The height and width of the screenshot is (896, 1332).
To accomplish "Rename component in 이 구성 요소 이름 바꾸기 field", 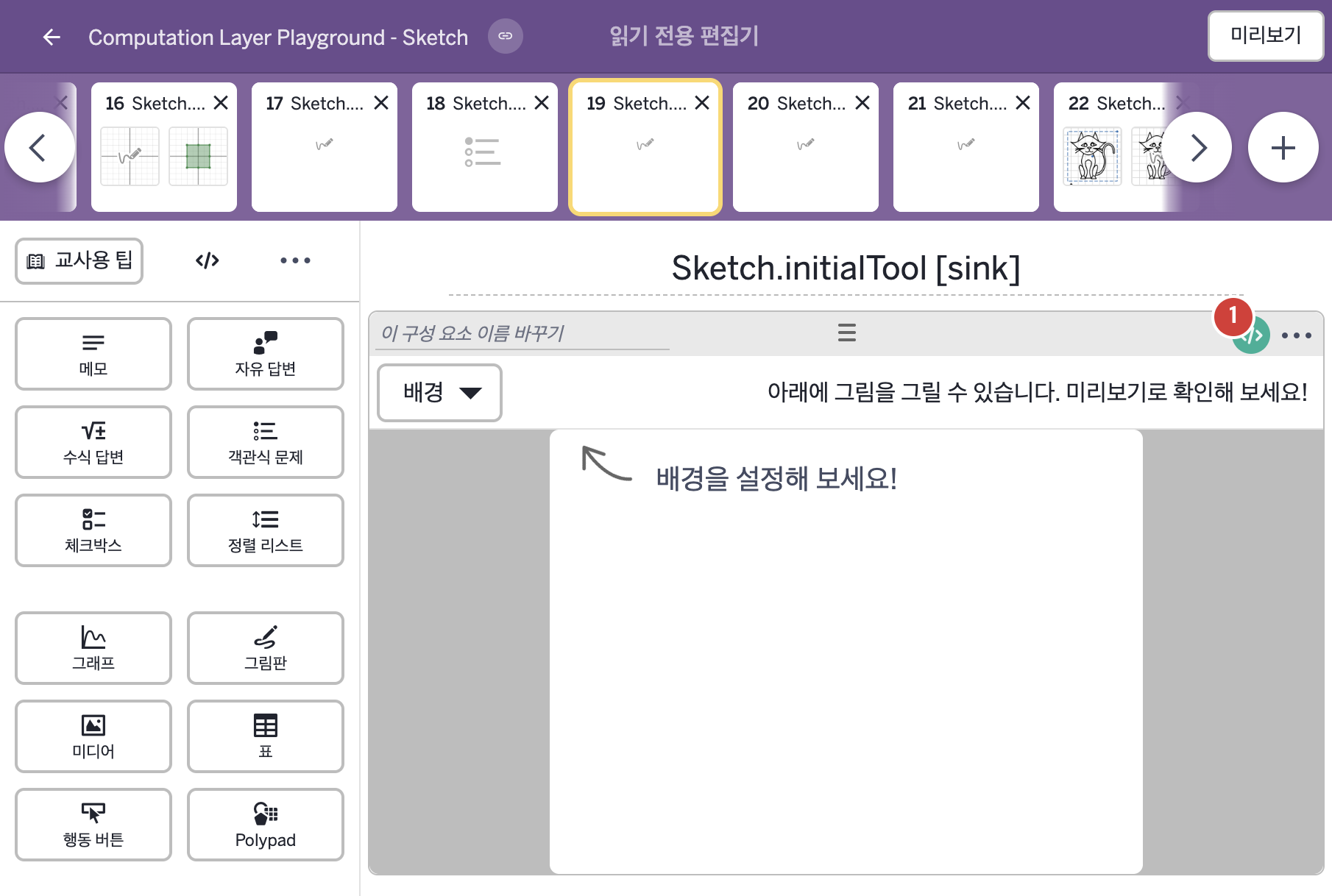I will coord(522,333).
